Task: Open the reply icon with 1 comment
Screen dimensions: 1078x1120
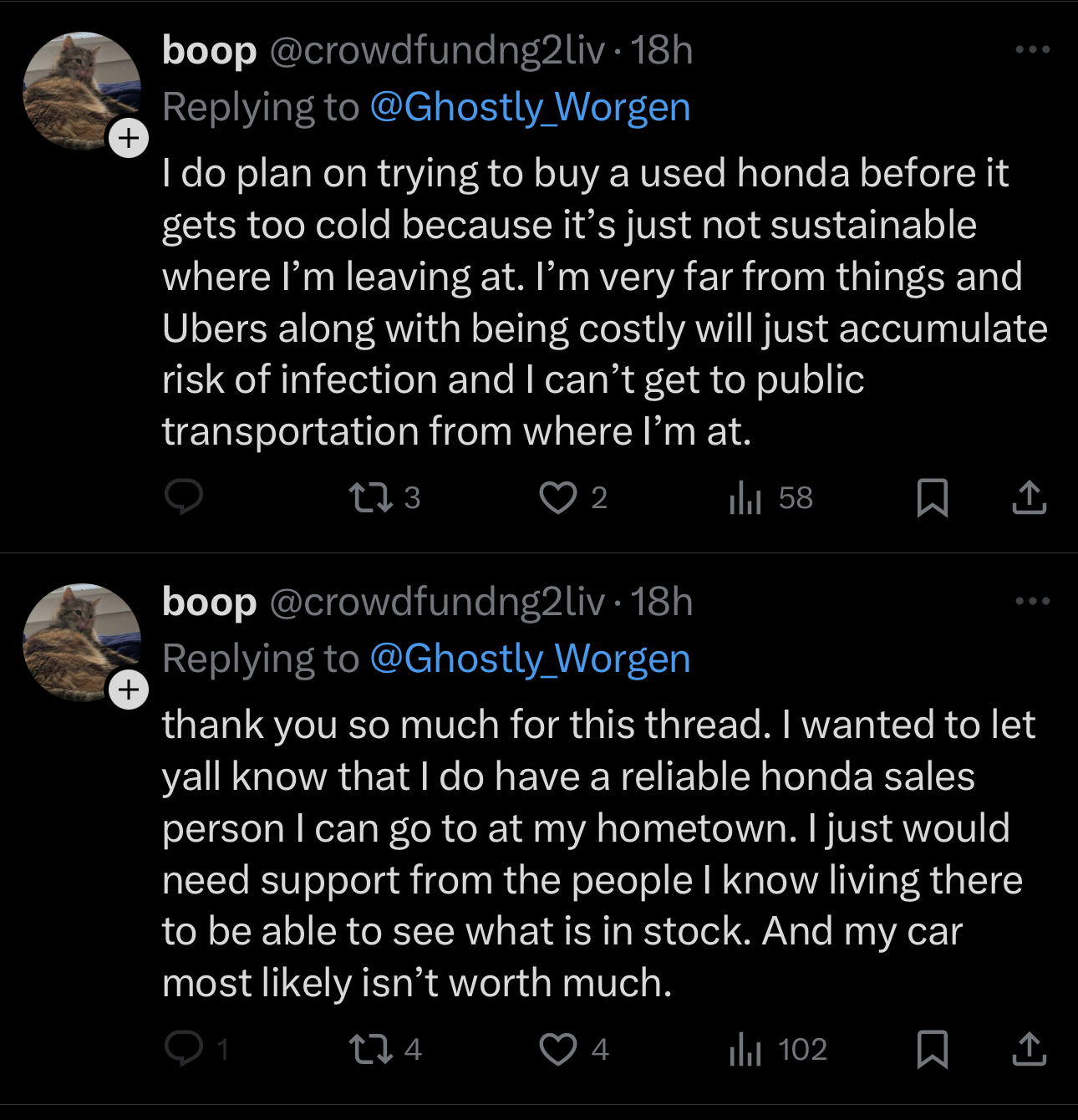Action: [x=196, y=1049]
